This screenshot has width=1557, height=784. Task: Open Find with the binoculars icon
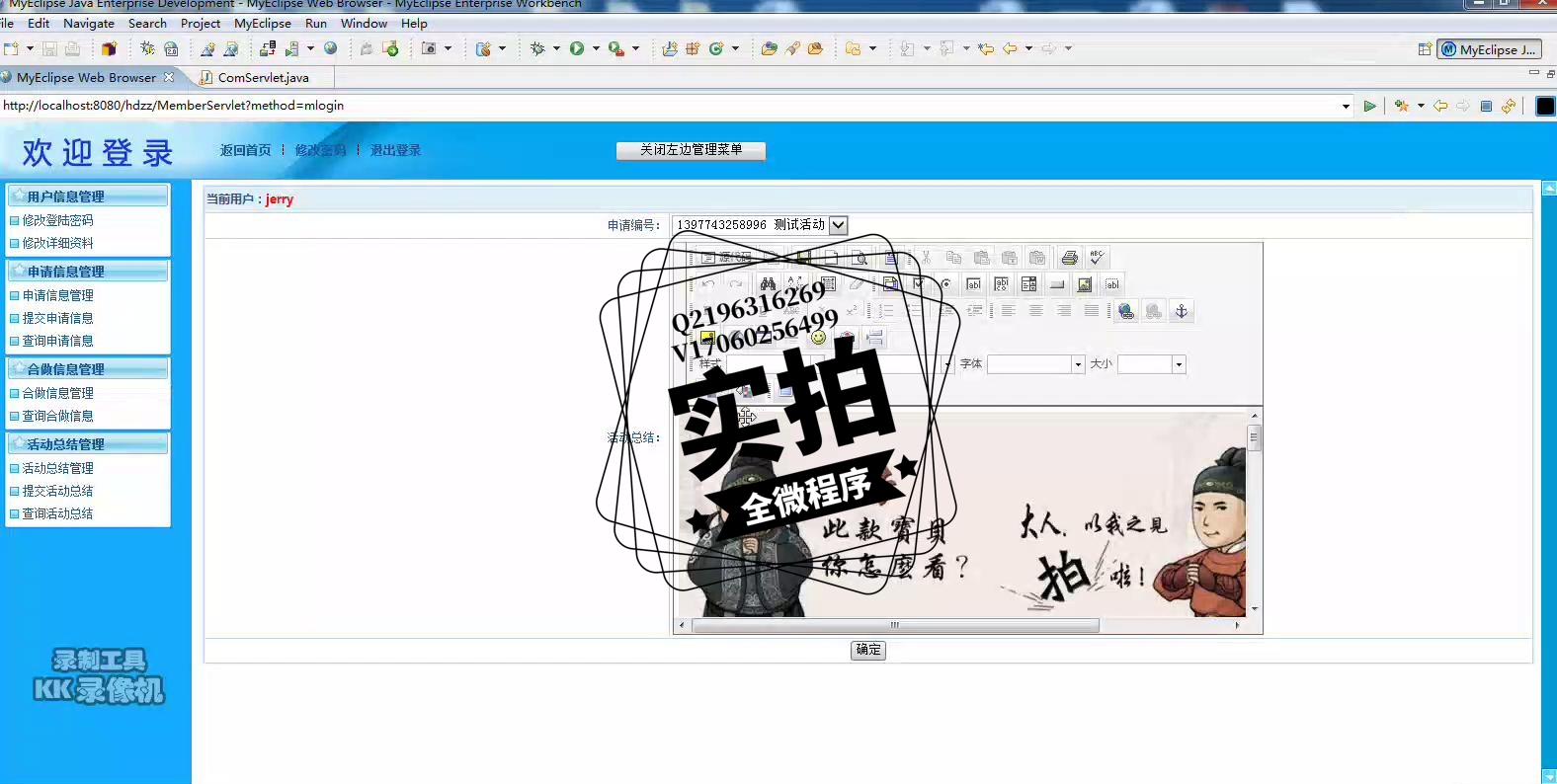tap(768, 284)
